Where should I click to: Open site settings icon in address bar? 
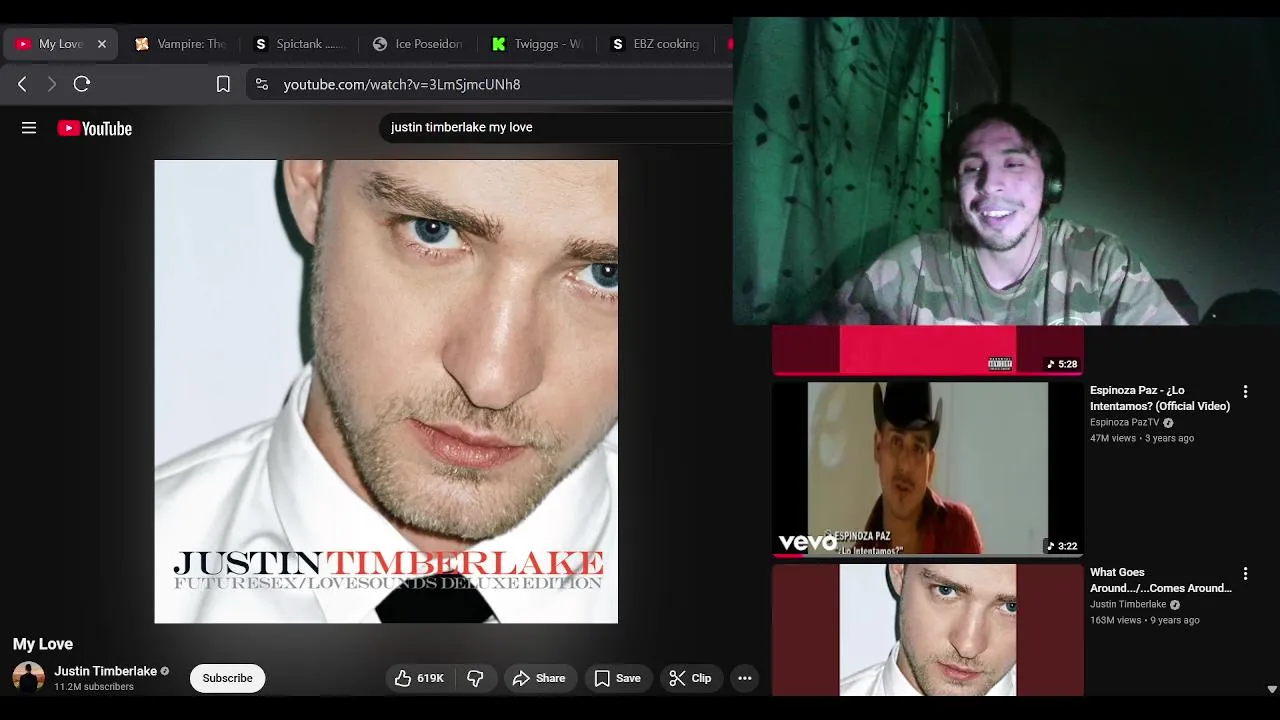(262, 84)
